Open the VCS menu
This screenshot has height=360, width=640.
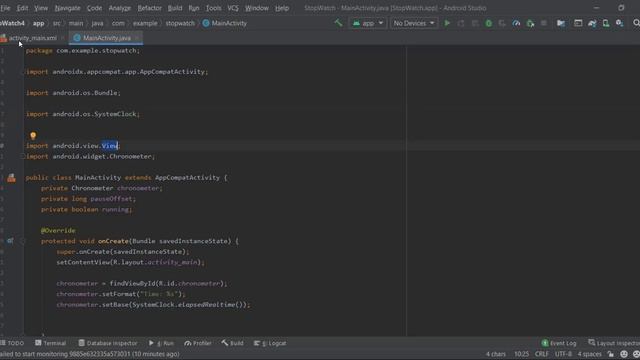[x=233, y=8]
